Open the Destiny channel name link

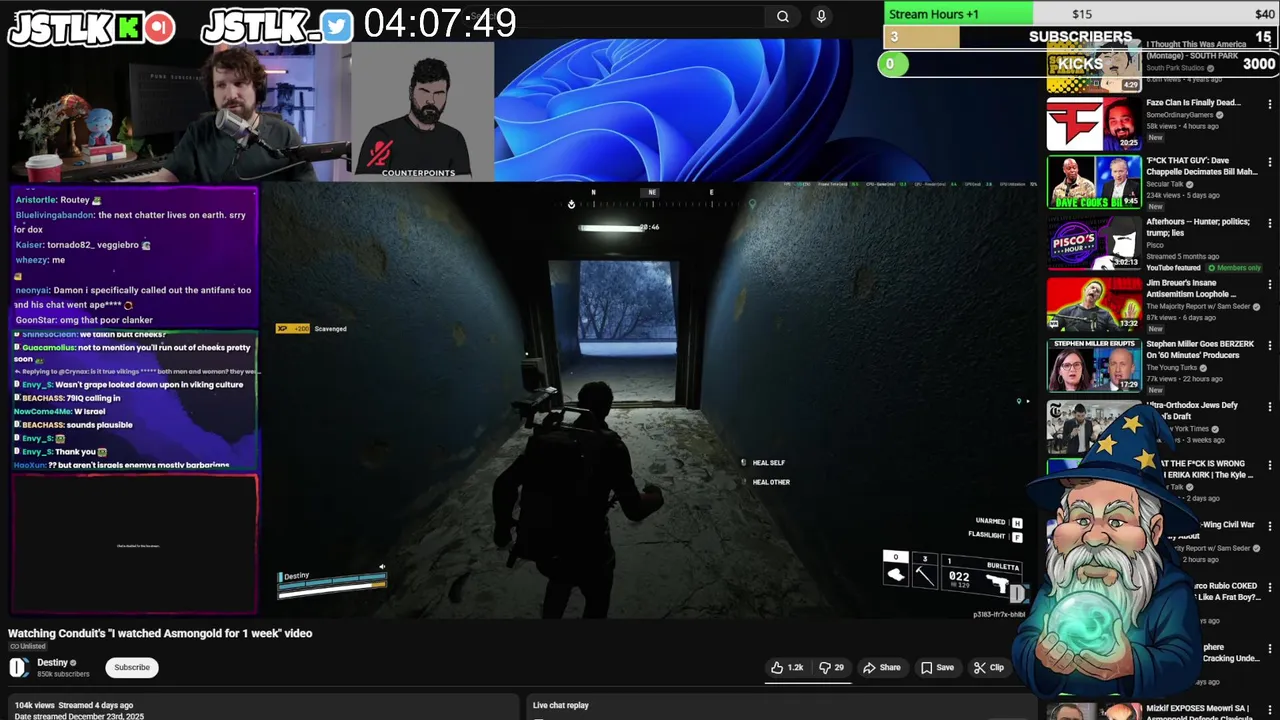point(52,662)
